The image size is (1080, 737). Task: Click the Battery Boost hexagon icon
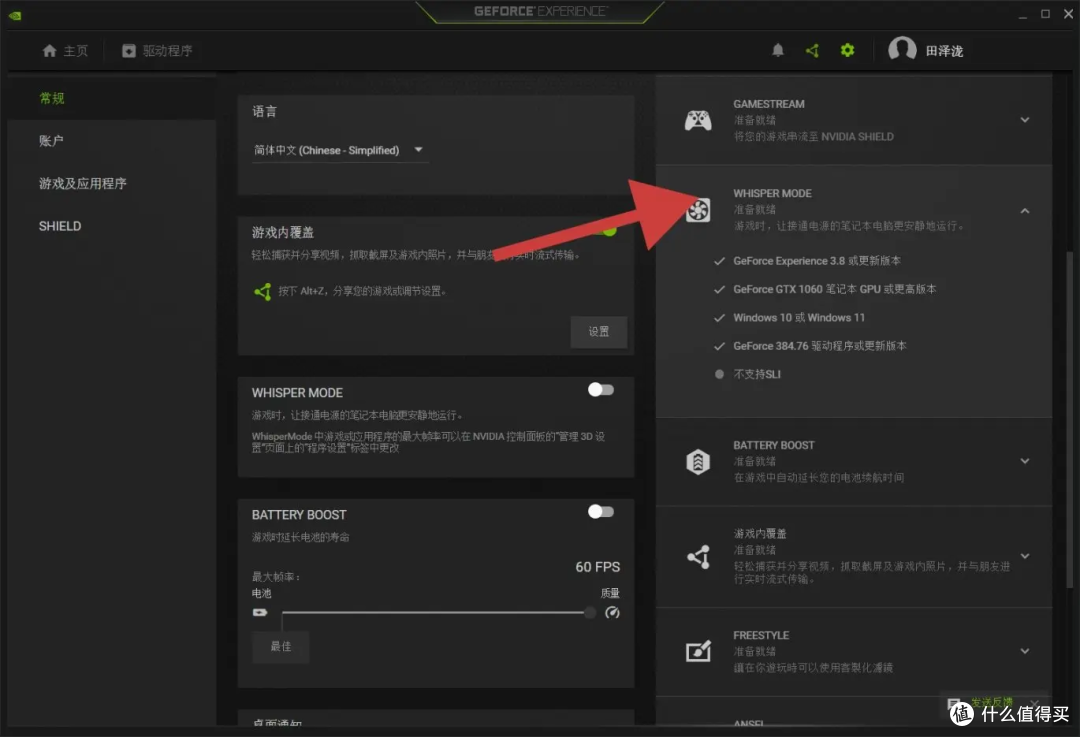(698, 461)
